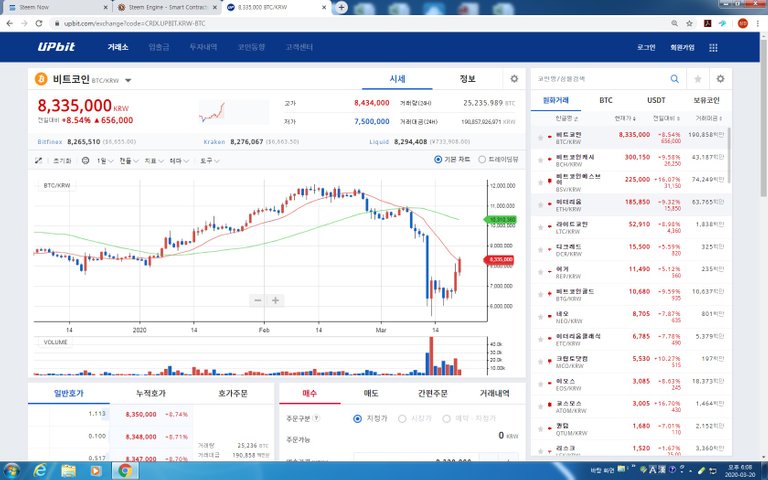This screenshot has width=768, height=480.
Task: Switch to the USDT market tab
Action: coord(655,100)
